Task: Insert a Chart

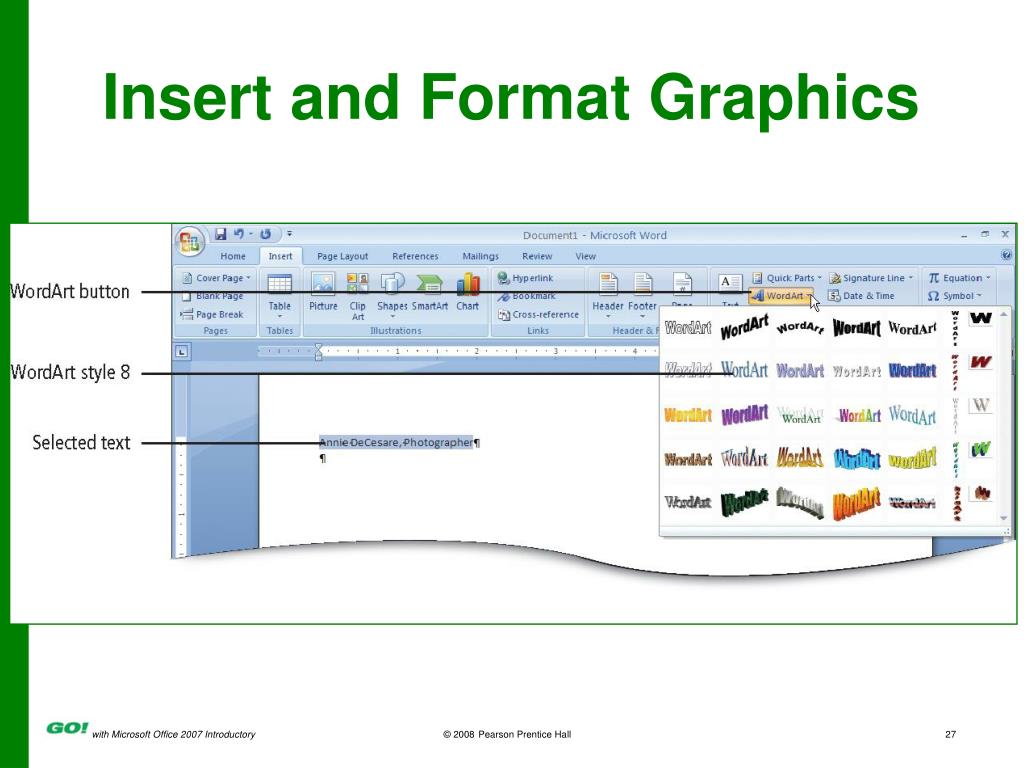Action: click(x=468, y=294)
